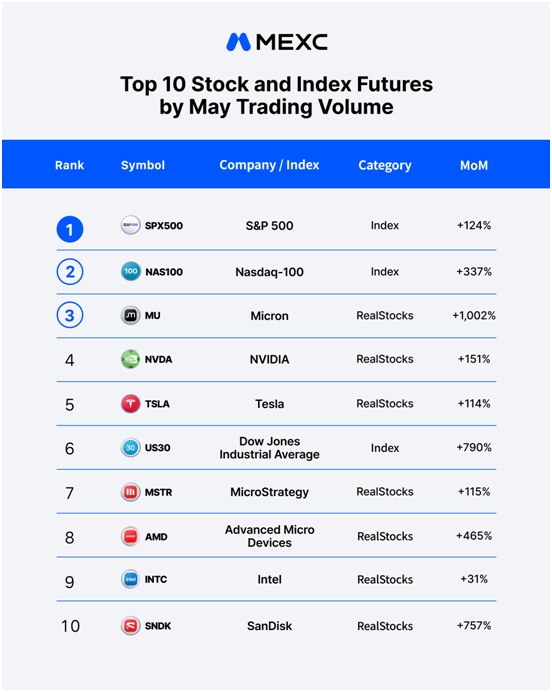Click the NAS100 teal icon
552x692 pixels.
coord(131,271)
